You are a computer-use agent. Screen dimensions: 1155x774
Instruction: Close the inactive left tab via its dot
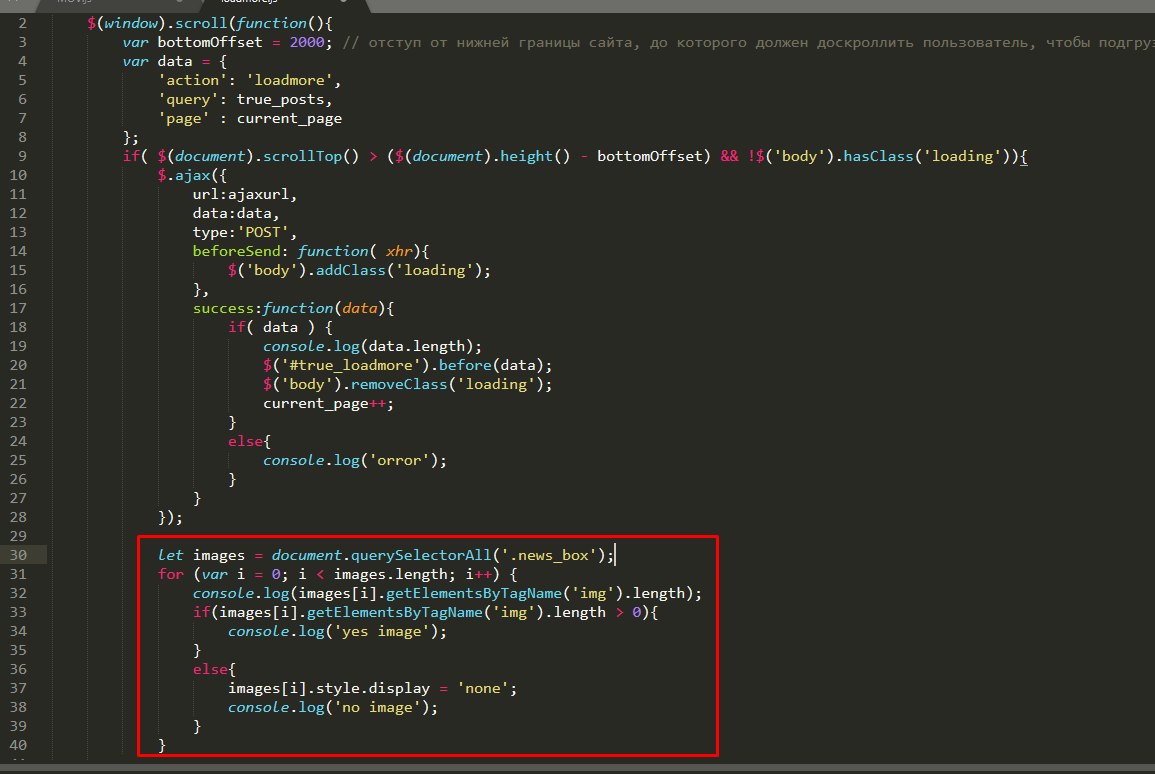pos(178,4)
